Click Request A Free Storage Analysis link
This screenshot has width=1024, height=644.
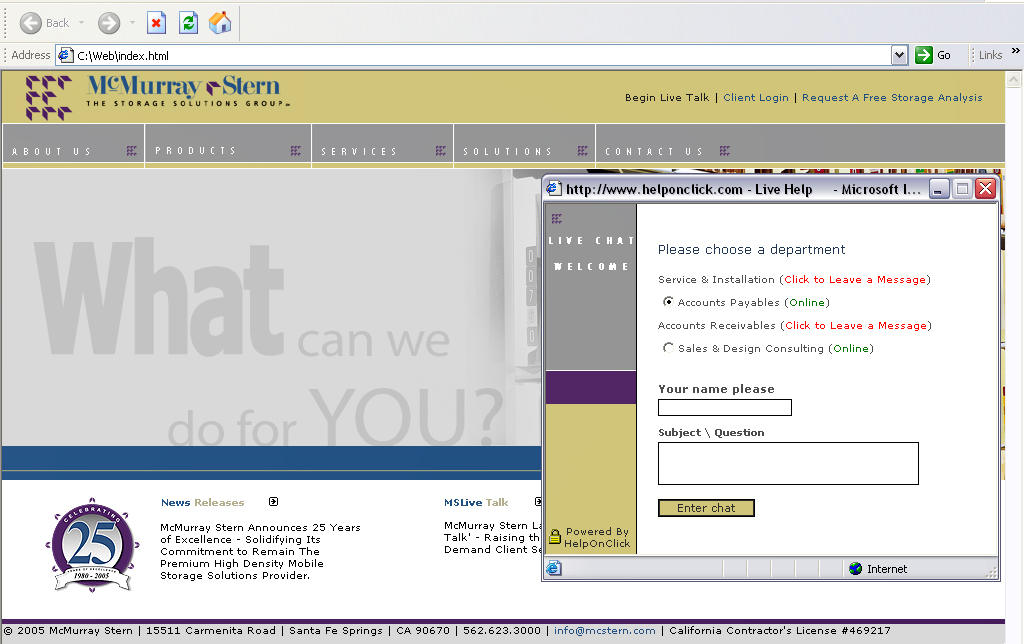coord(892,97)
